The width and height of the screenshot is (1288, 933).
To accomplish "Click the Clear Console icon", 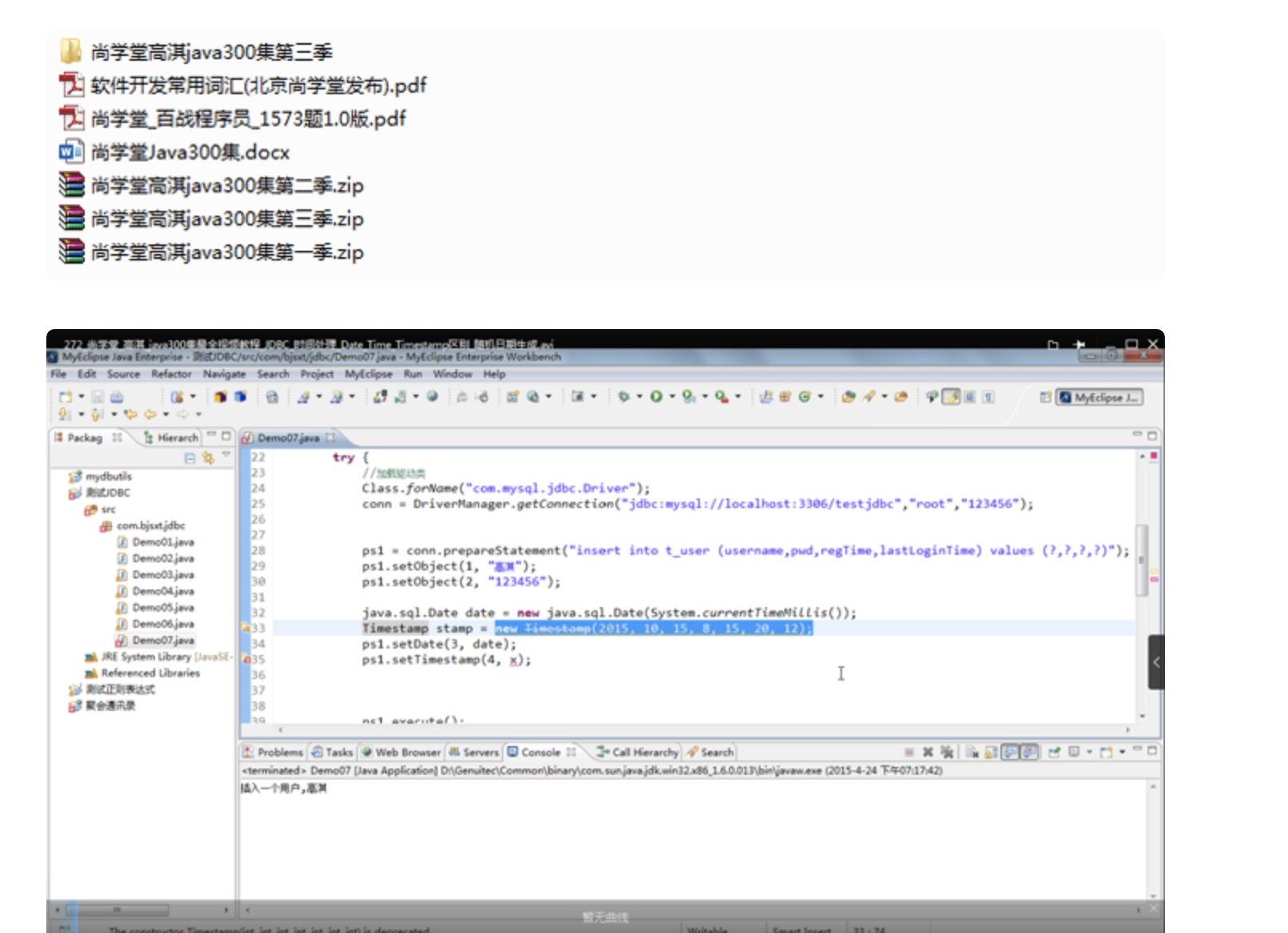I will [972, 752].
